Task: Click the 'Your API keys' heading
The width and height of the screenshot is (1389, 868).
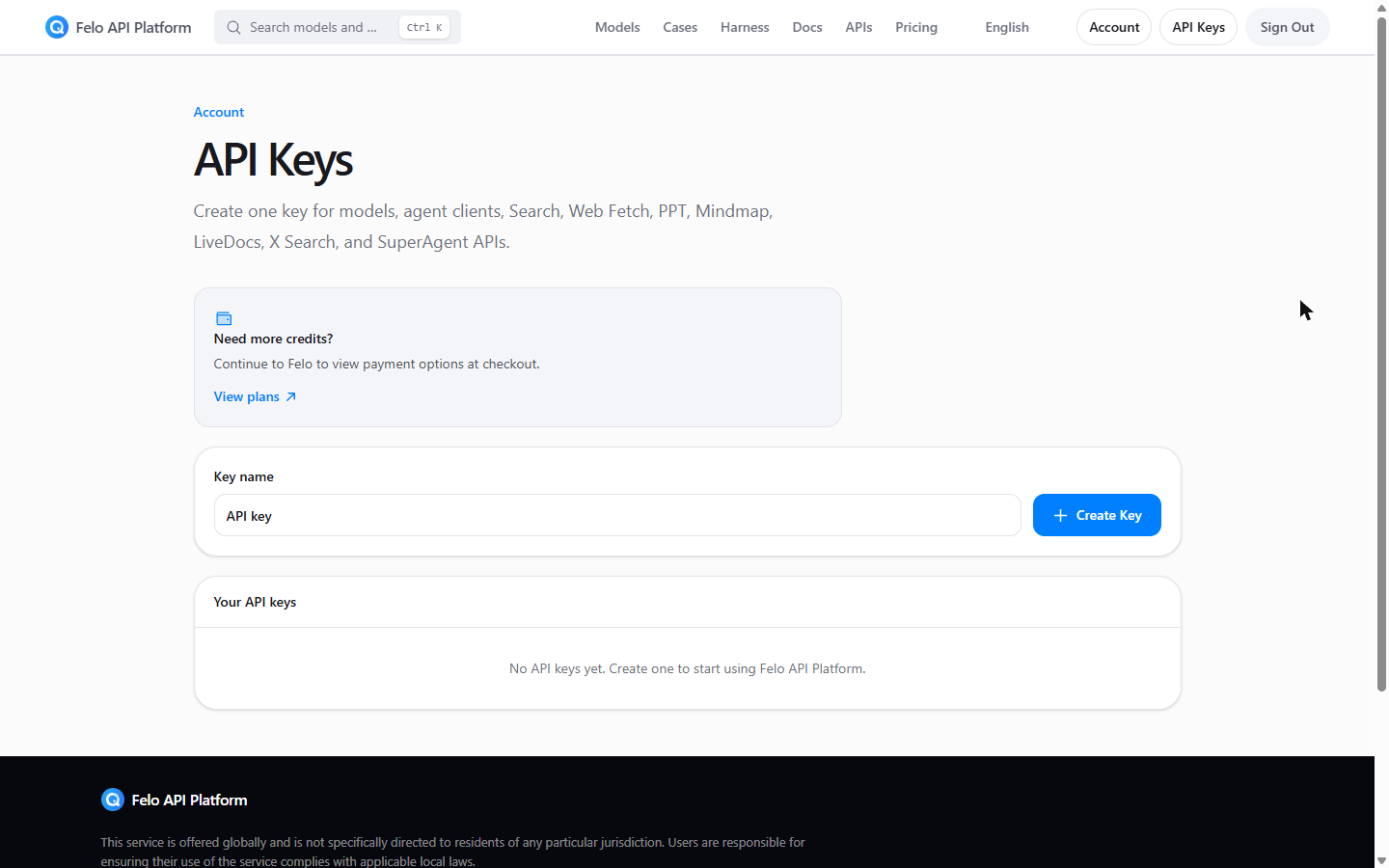Action: click(255, 602)
